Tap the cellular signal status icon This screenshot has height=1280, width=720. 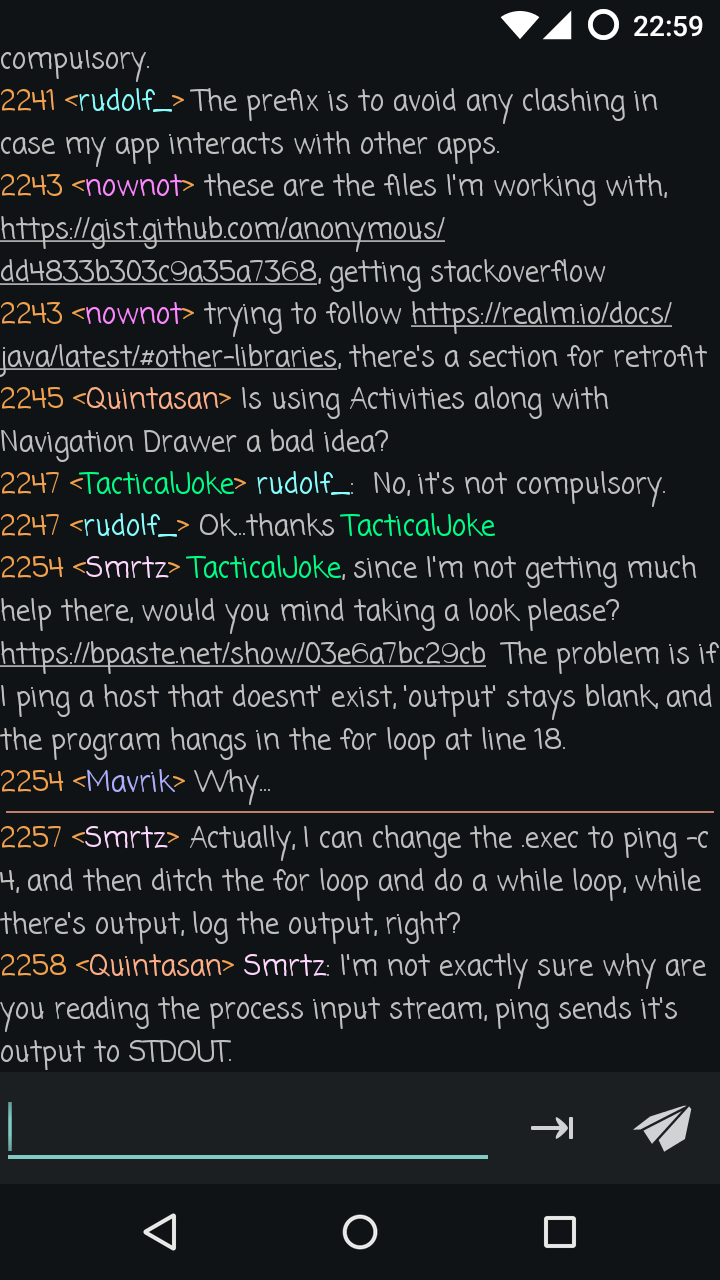click(x=558, y=25)
